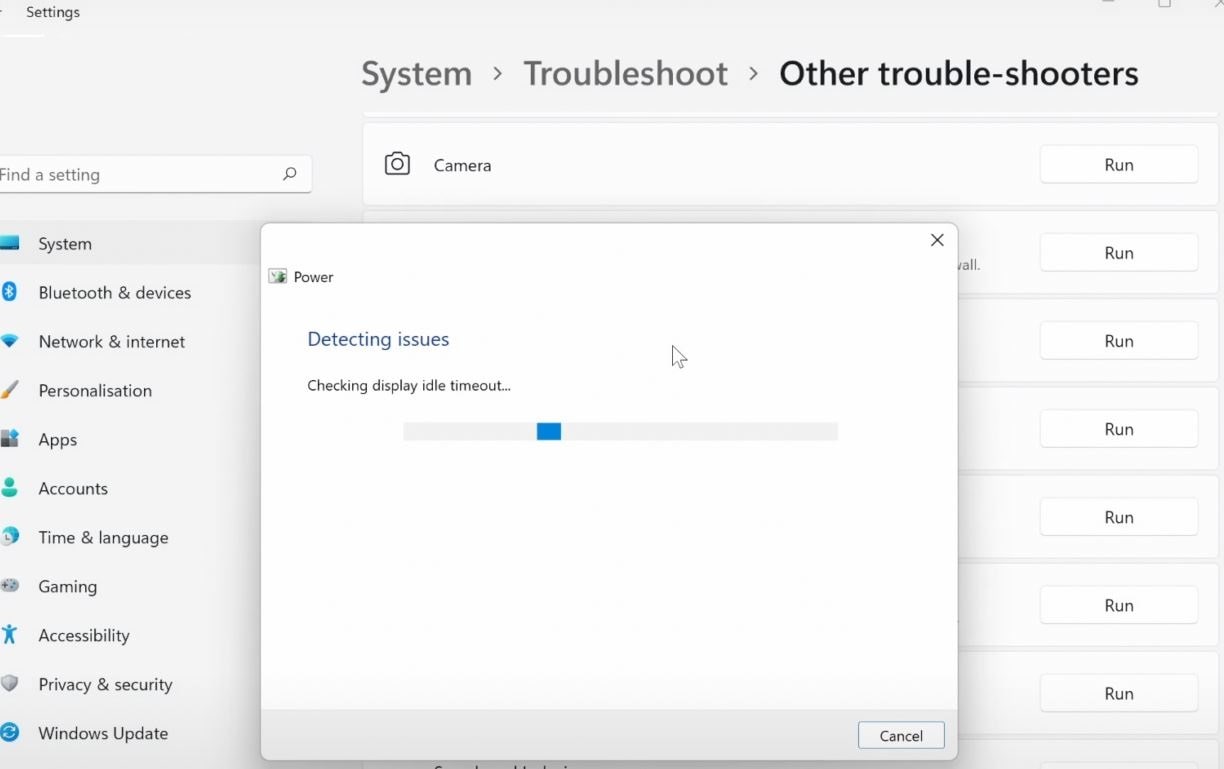Image resolution: width=1224 pixels, height=769 pixels.
Task: Select the Bluetooth icon in sidebar
Action: (9, 292)
